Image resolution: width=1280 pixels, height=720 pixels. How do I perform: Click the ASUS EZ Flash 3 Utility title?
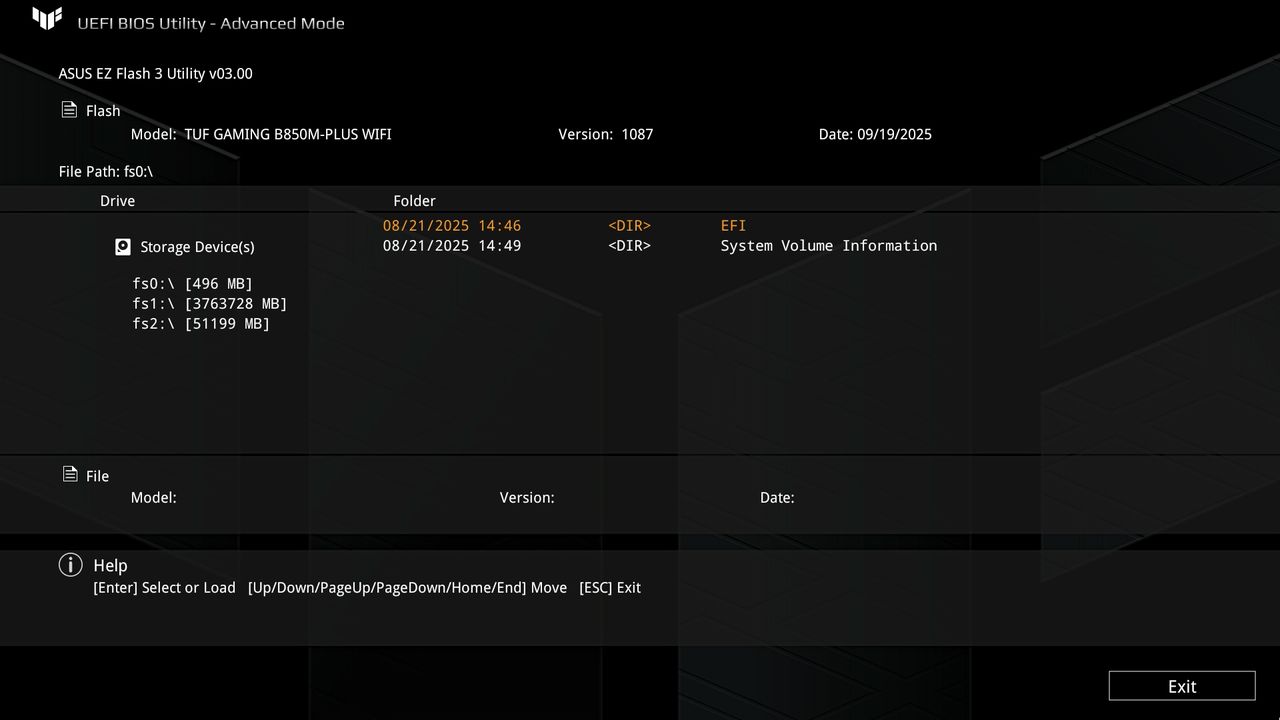tap(155, 73)
